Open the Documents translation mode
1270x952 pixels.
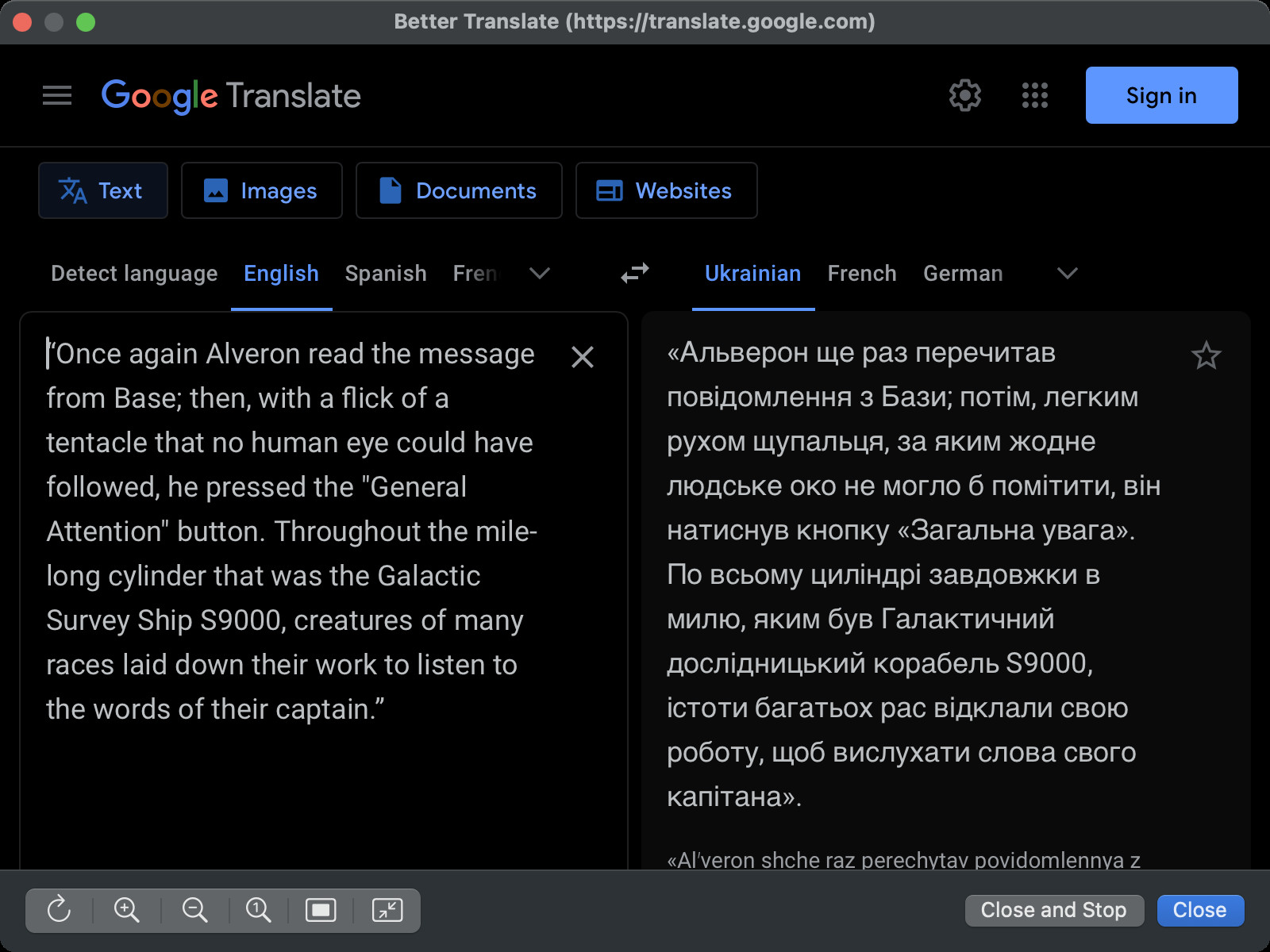[459, 190]
